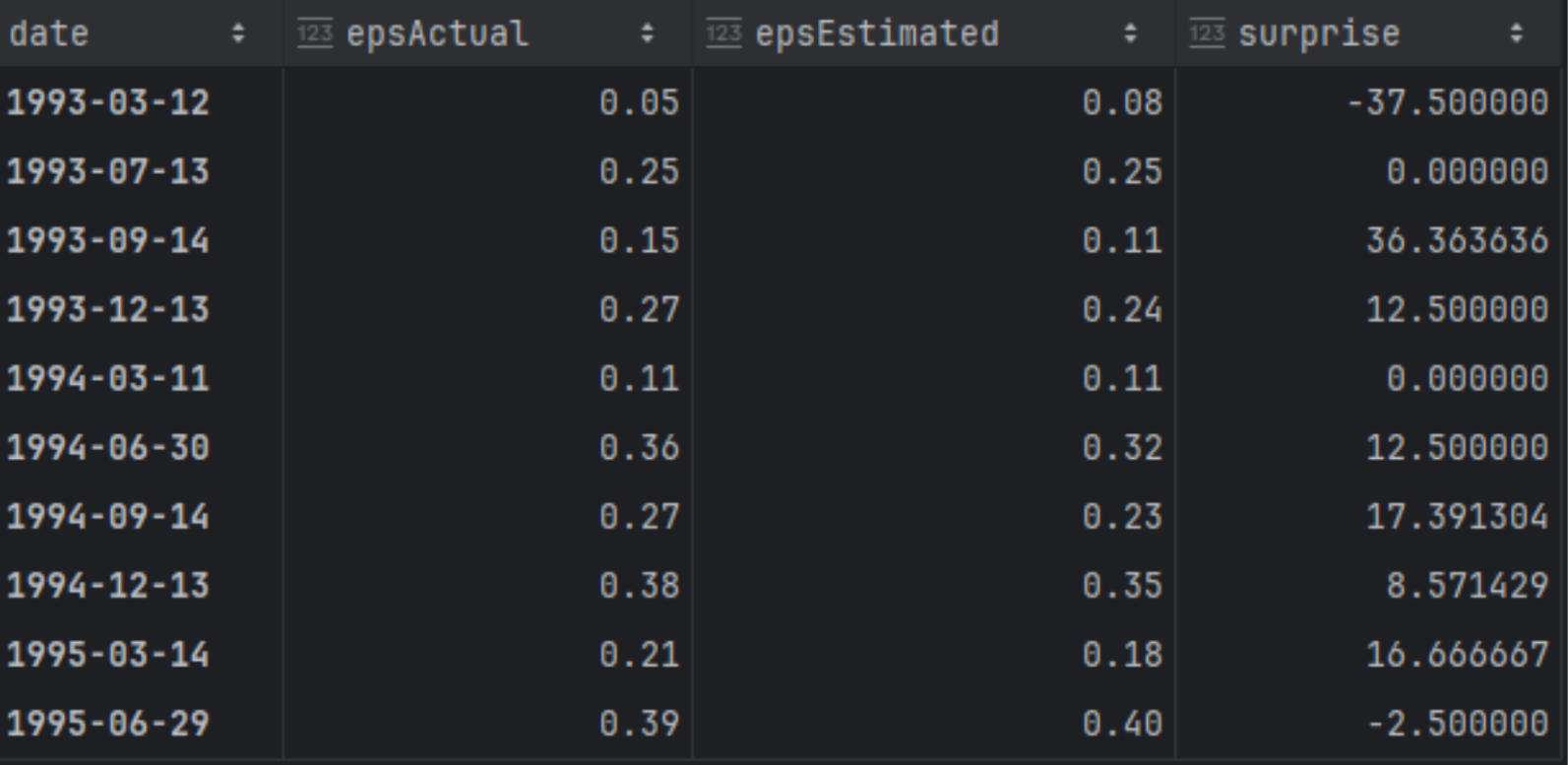Viewport: 1568px width, 765px height.
Task: Click the surprise cell showing 17.391304
Action: 1457,517
